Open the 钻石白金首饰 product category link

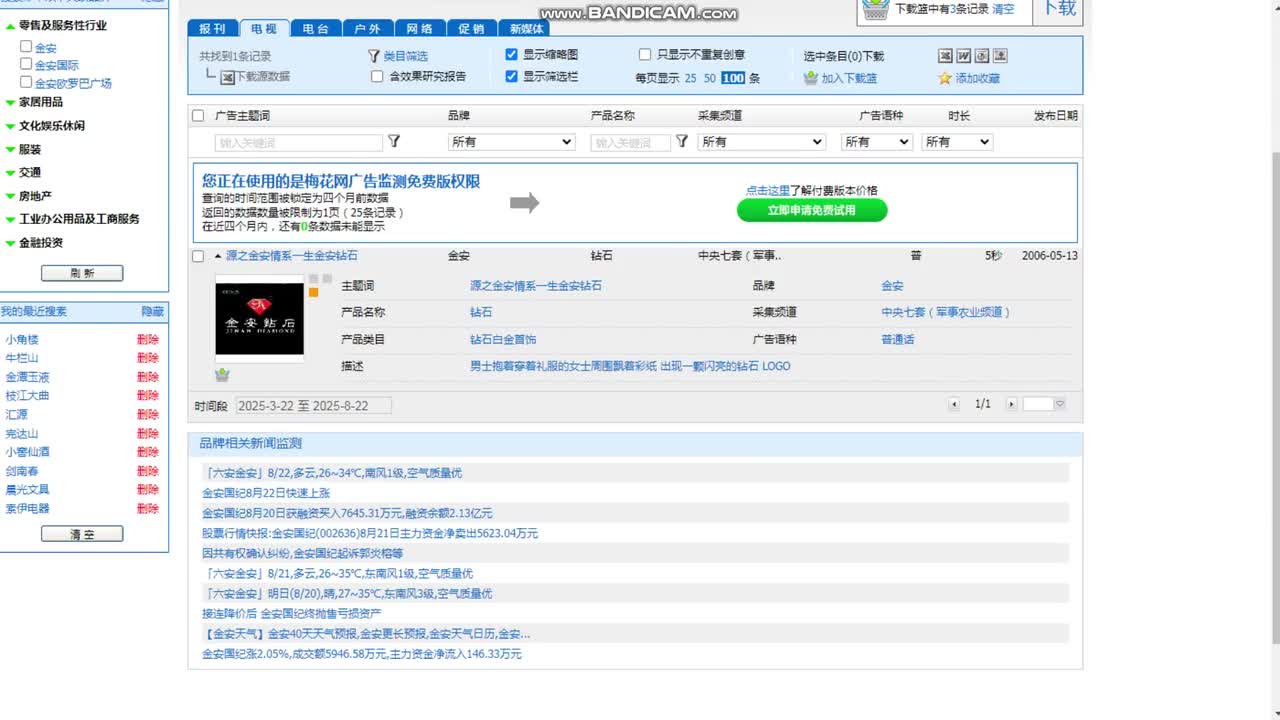[x=503, y=339]
